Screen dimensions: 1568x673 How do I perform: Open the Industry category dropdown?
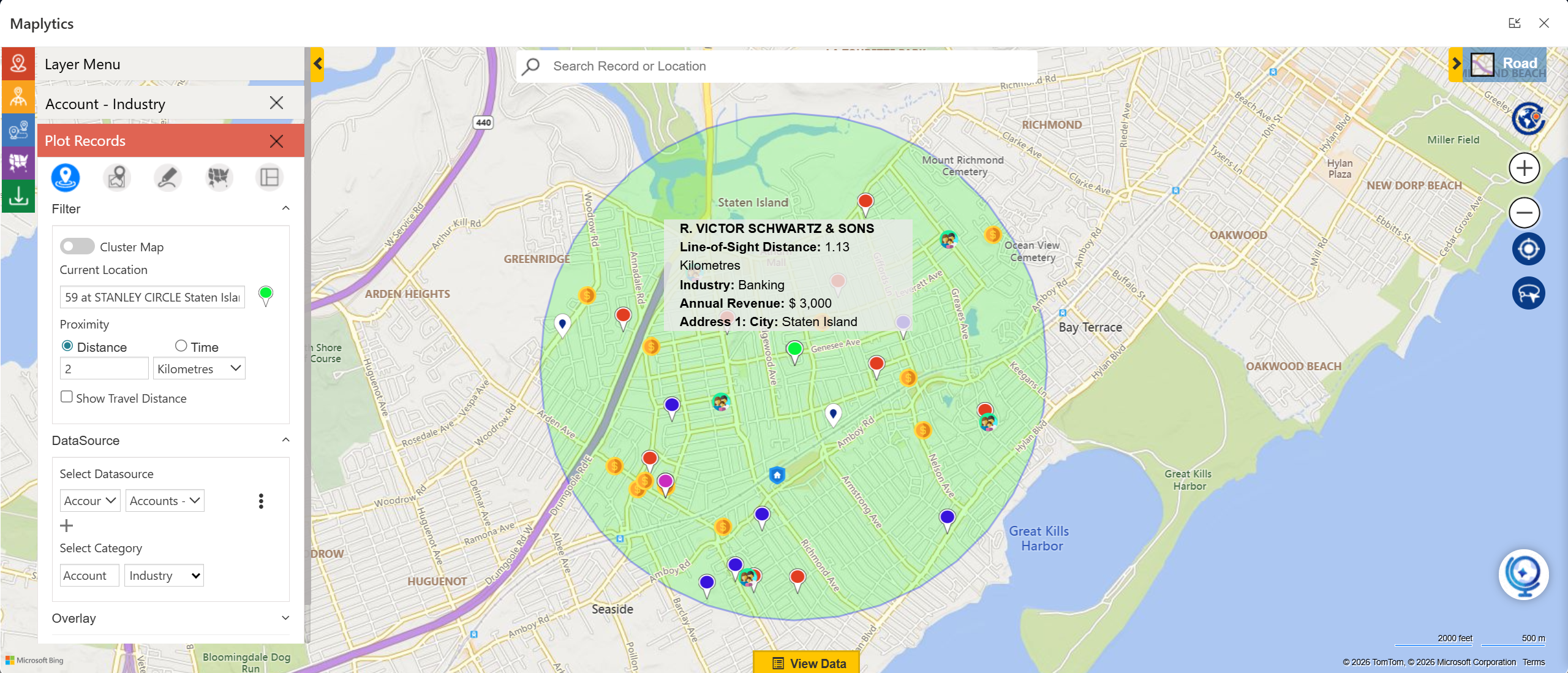[163, 575]
